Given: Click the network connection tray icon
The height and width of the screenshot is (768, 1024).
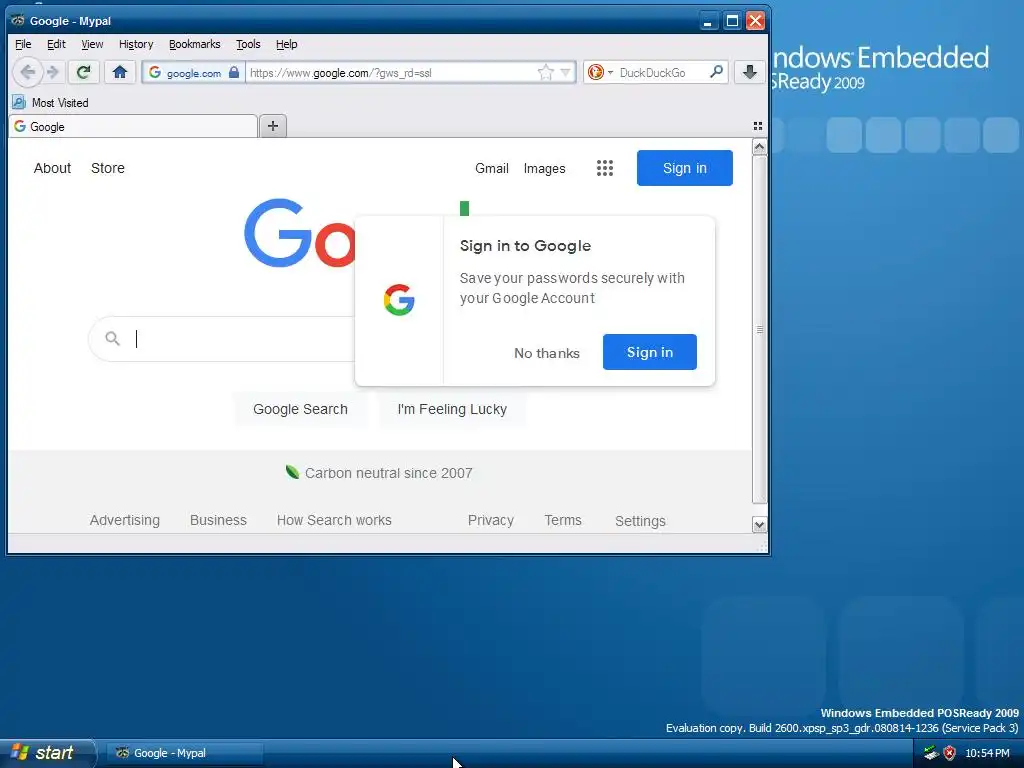Looking at the screenshot, I should click(x=931, y=753).
